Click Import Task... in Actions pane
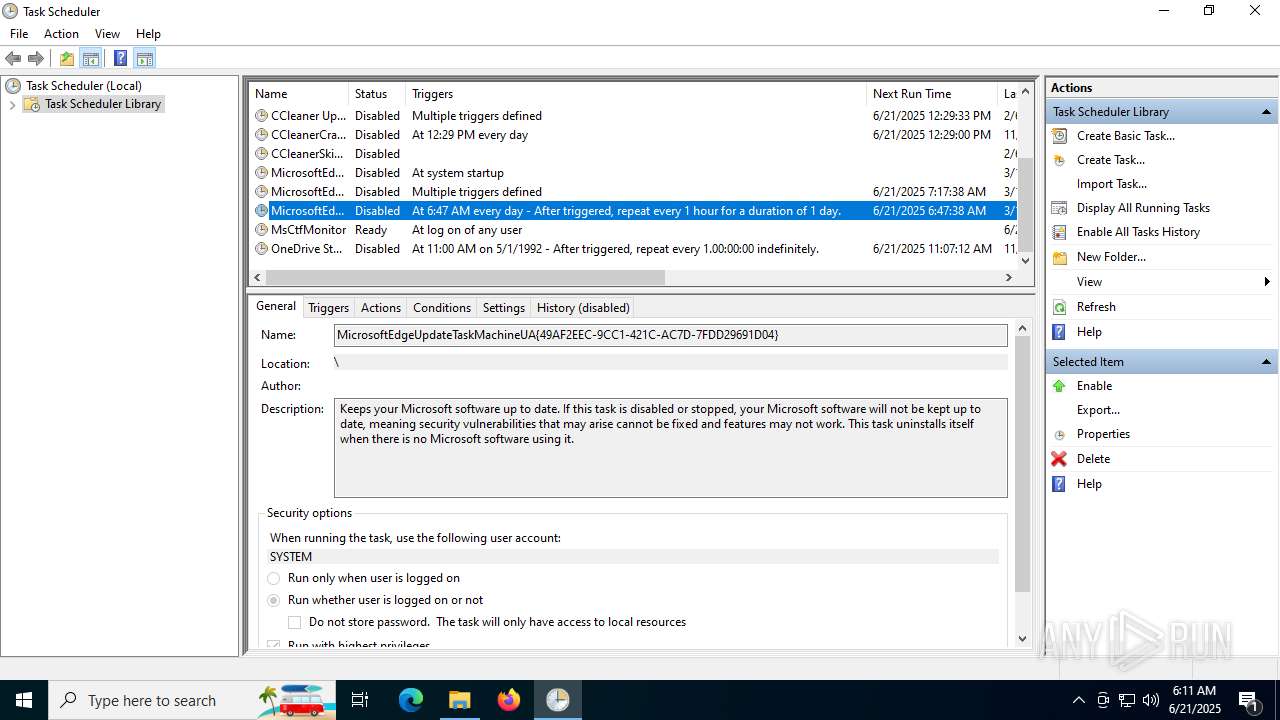 click(1112, 184)
